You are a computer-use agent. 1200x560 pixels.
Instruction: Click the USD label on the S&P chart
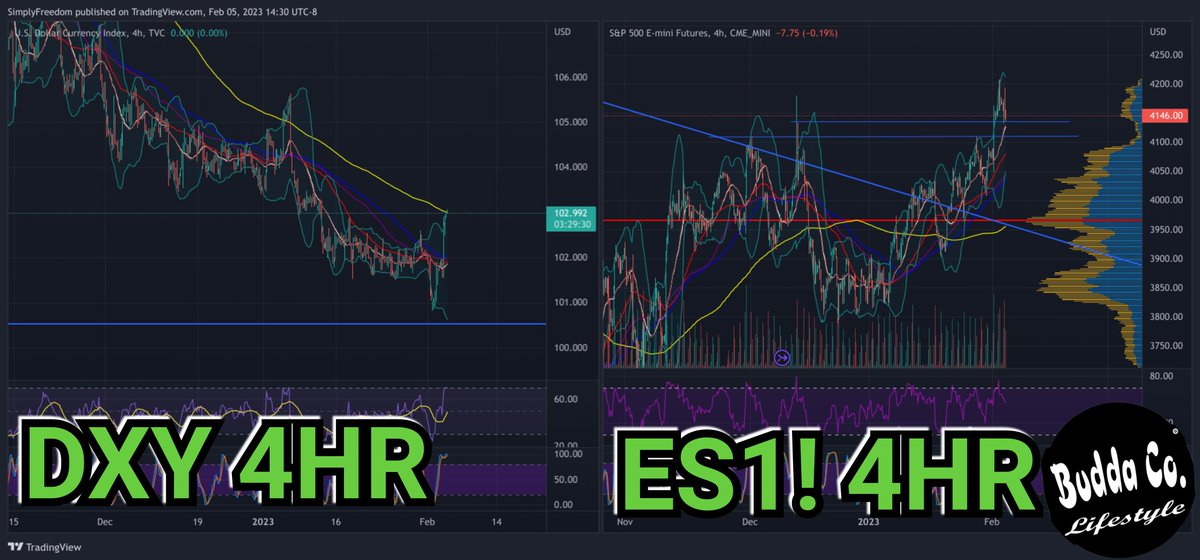point(1157,32)
